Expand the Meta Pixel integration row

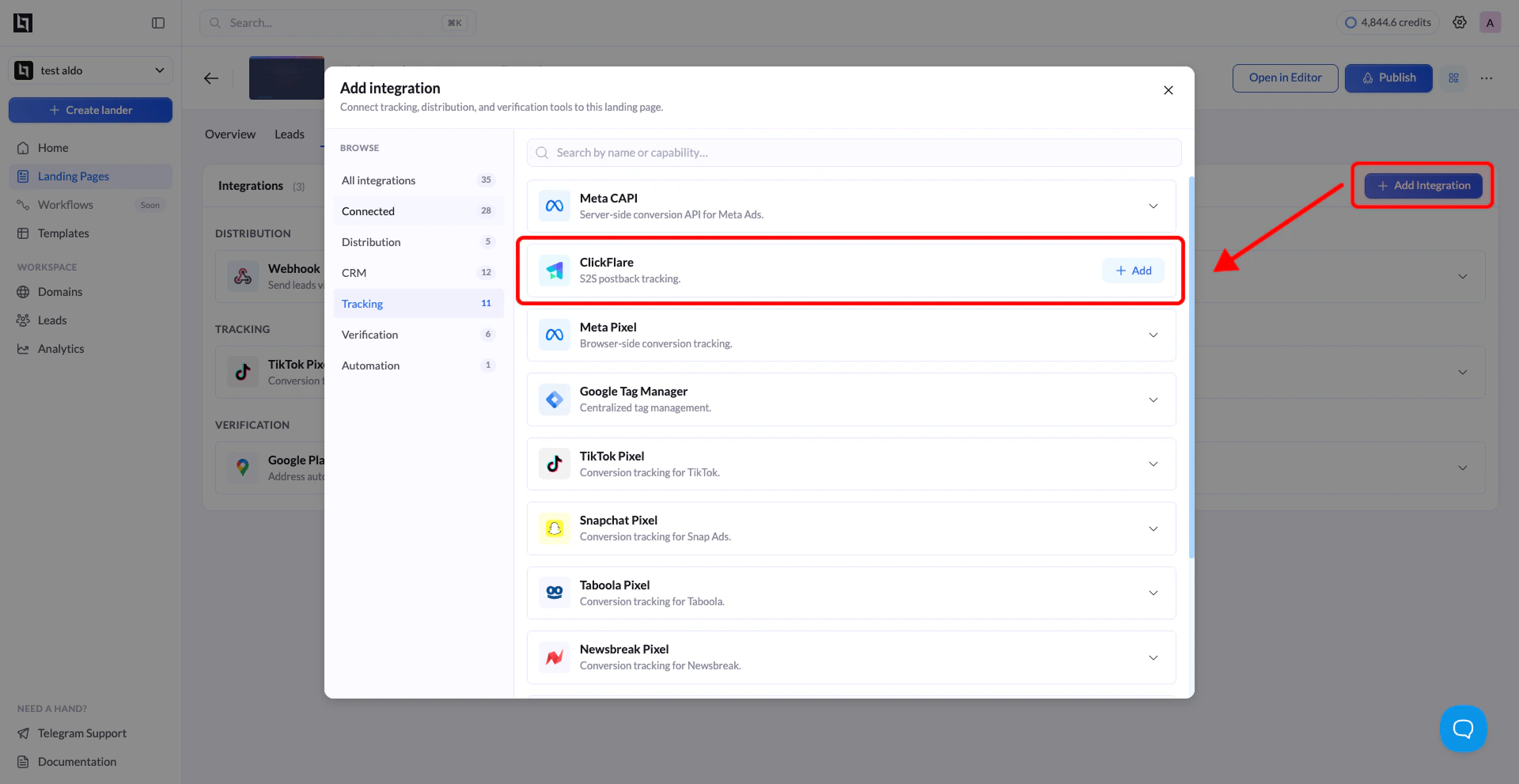coord(1153,335)
